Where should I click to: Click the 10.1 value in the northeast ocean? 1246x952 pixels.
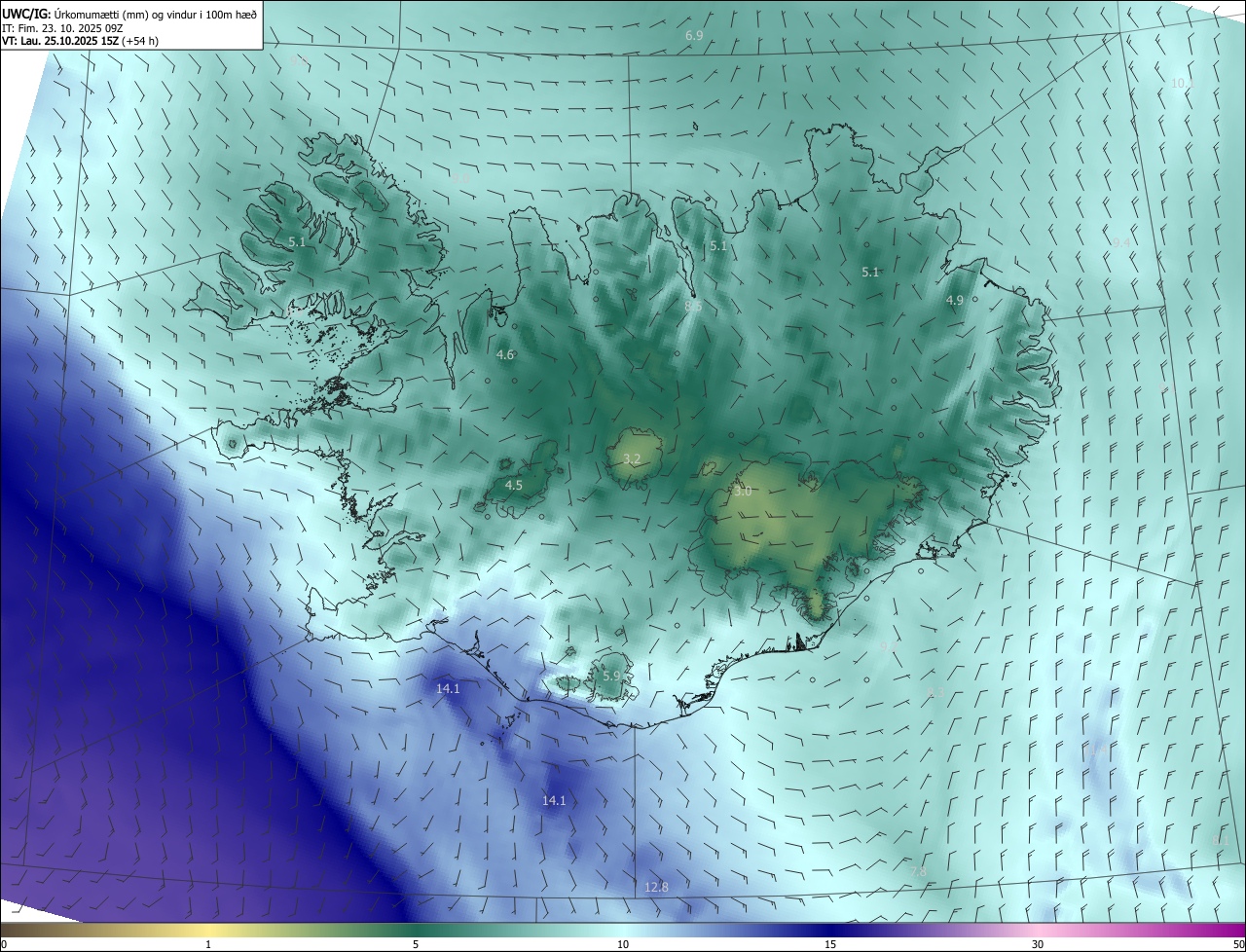tap(1181, 84)
